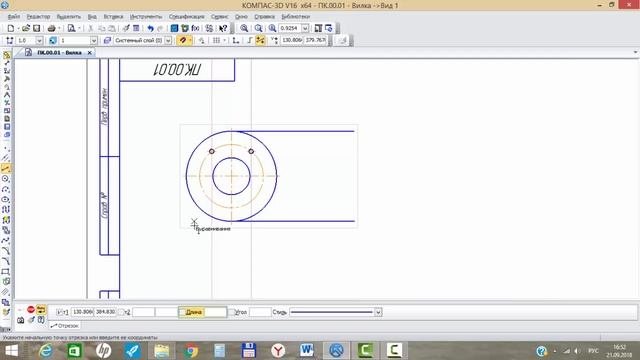Screen dimensions: 640x360
Task: Select the Ellipse tool in sidebar
Action: click(6, 200)
